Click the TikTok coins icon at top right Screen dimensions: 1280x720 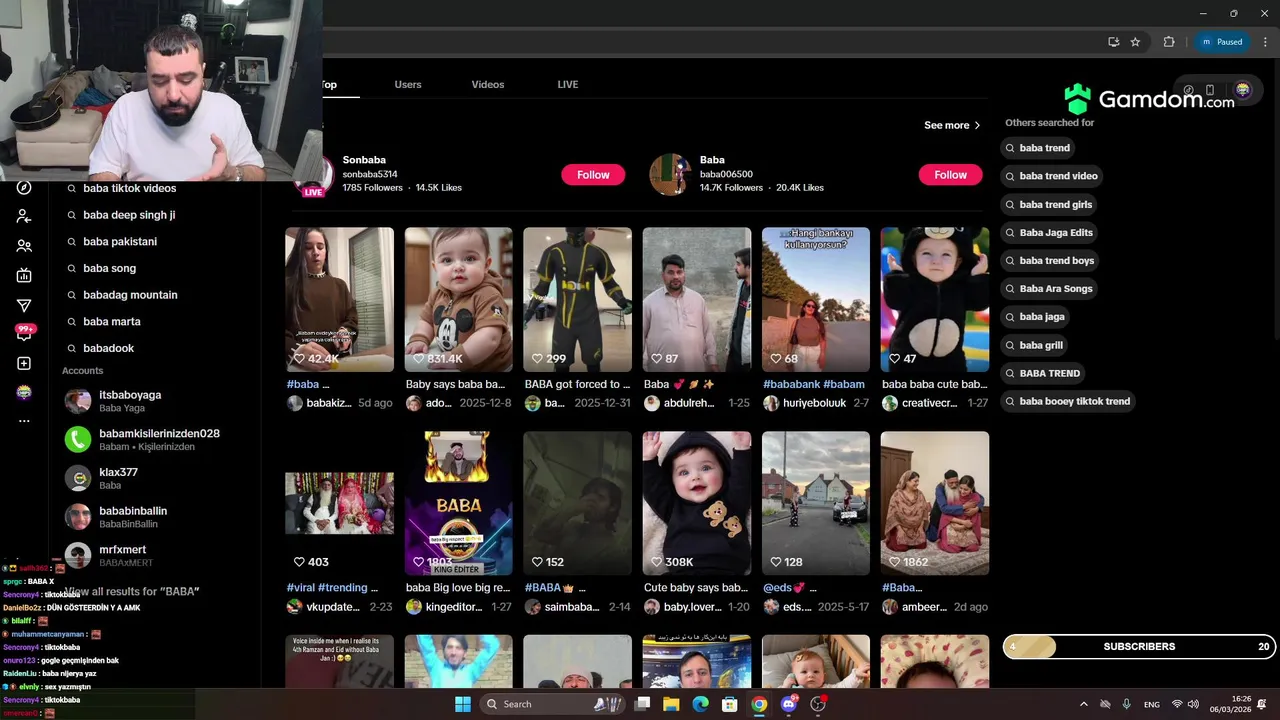coord(1188,90)
